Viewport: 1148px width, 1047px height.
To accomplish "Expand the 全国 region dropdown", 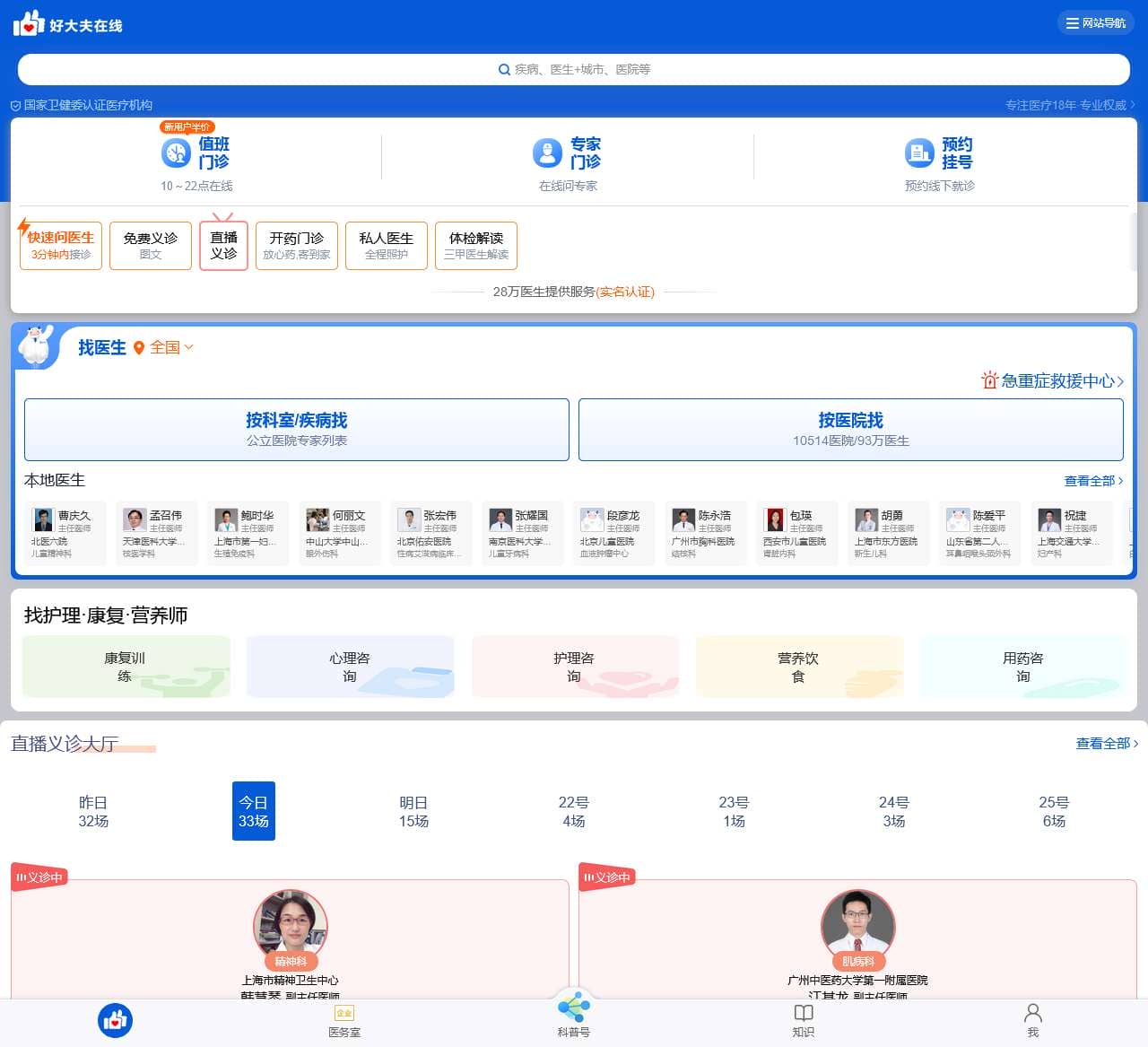I will 171,347.
